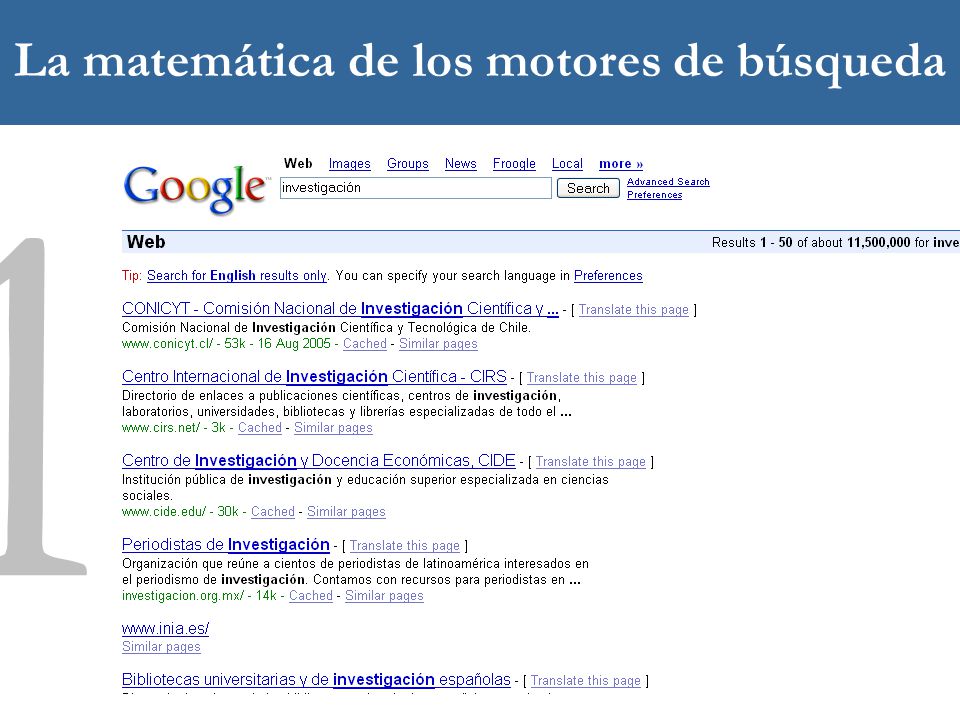Screen dimensions: 960x720
Task: View Similar pages for www.cirs.net
Action: tap(333, 427)
